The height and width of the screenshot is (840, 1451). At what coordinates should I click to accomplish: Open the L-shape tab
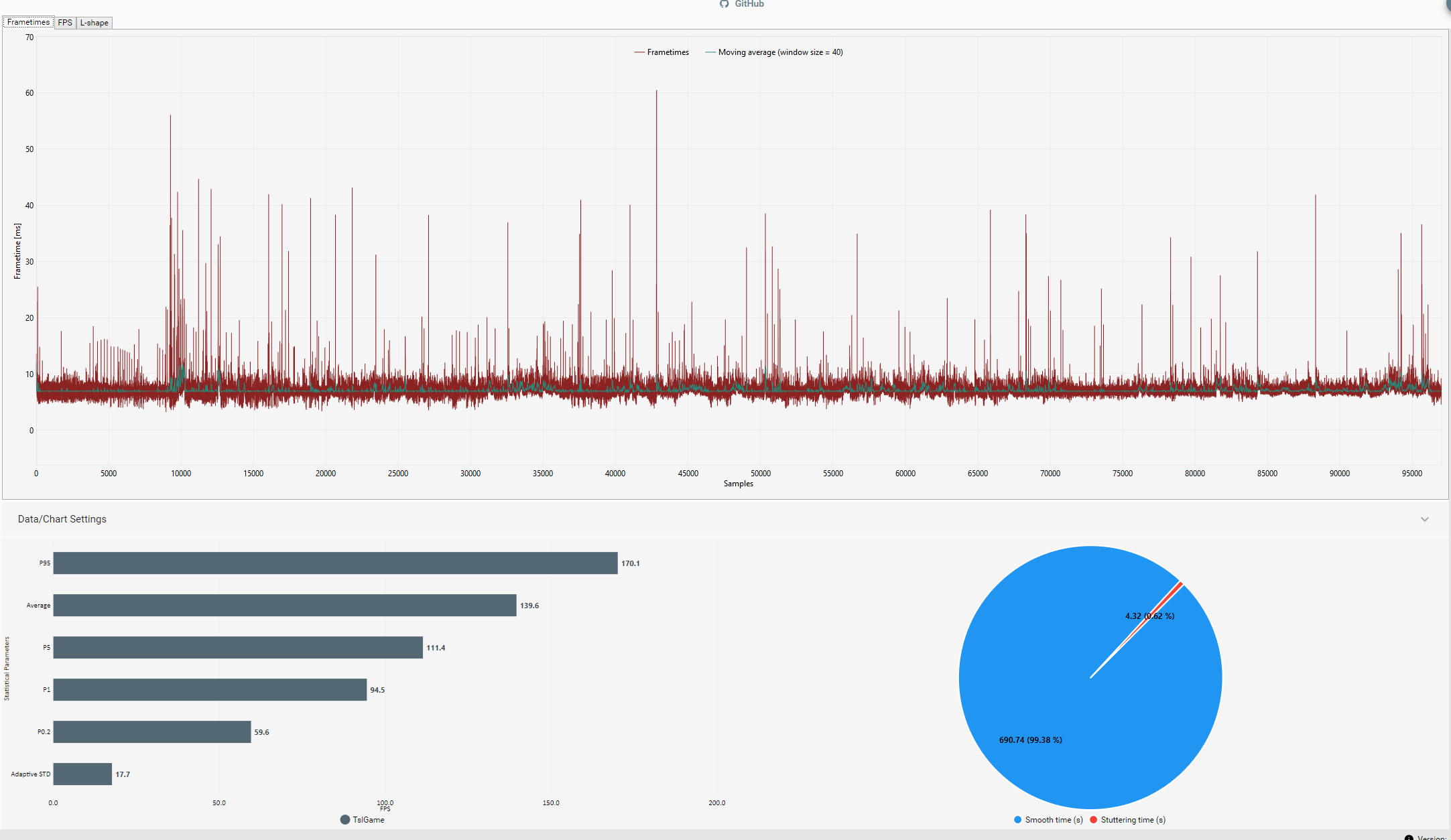[x=94, y=23]
